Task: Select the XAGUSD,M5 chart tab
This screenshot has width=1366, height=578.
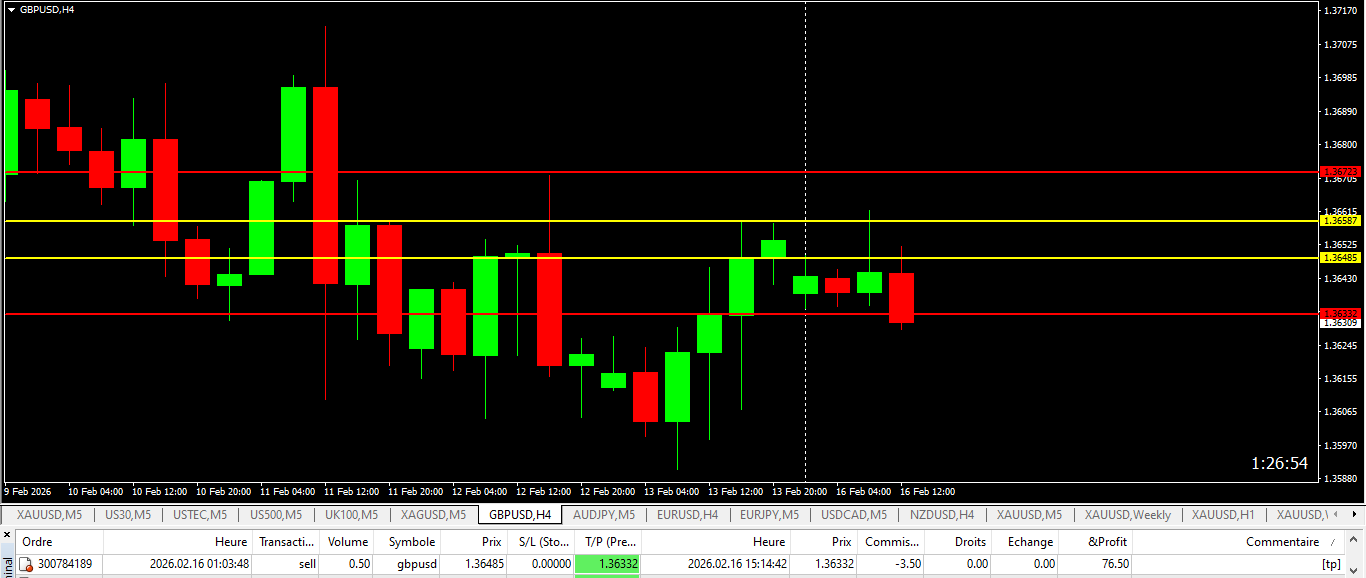Action: coord(433,515)
